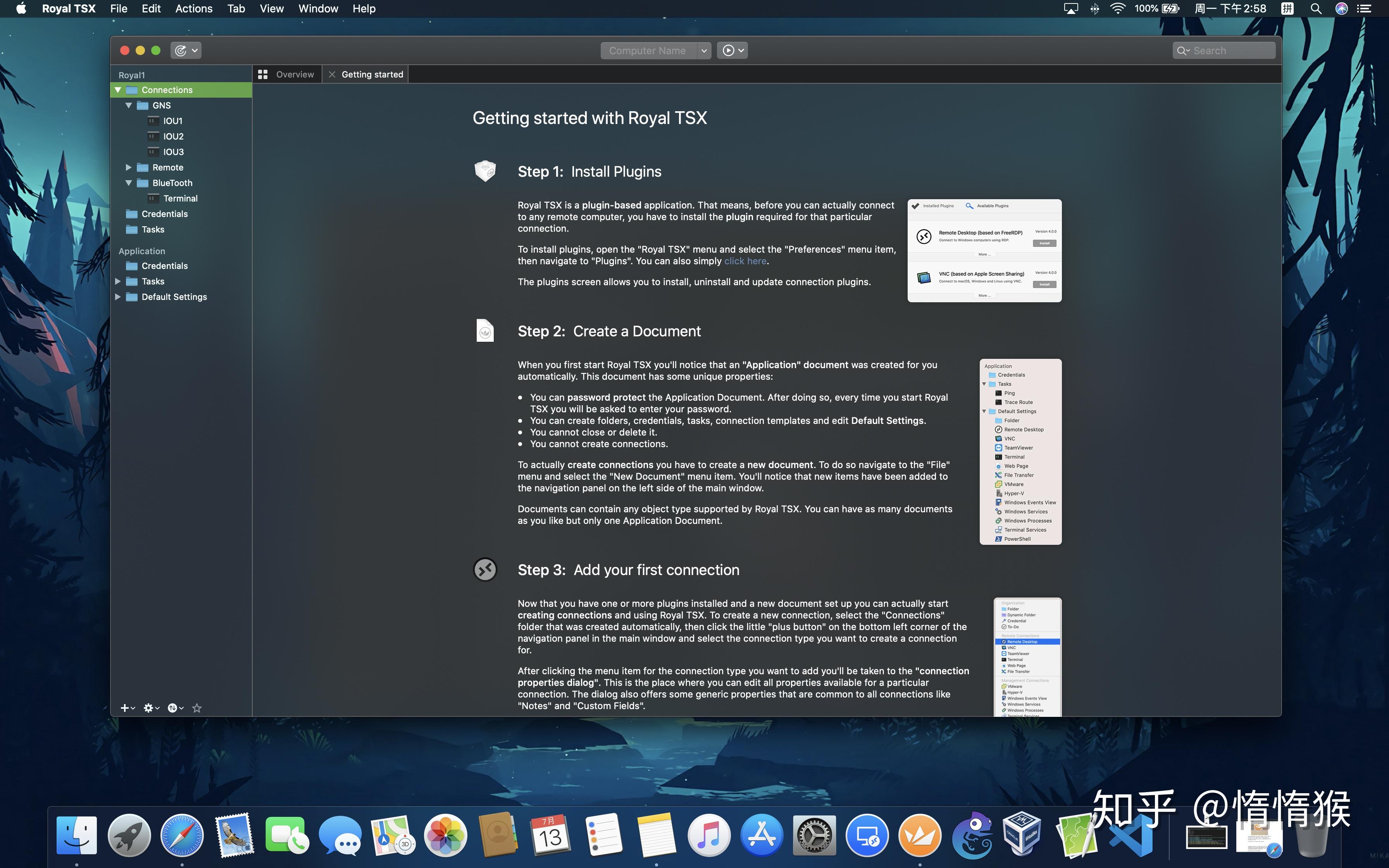Add a new connection with the plus icon
The height and width of the screenshot is (868, 1389).
126,708
